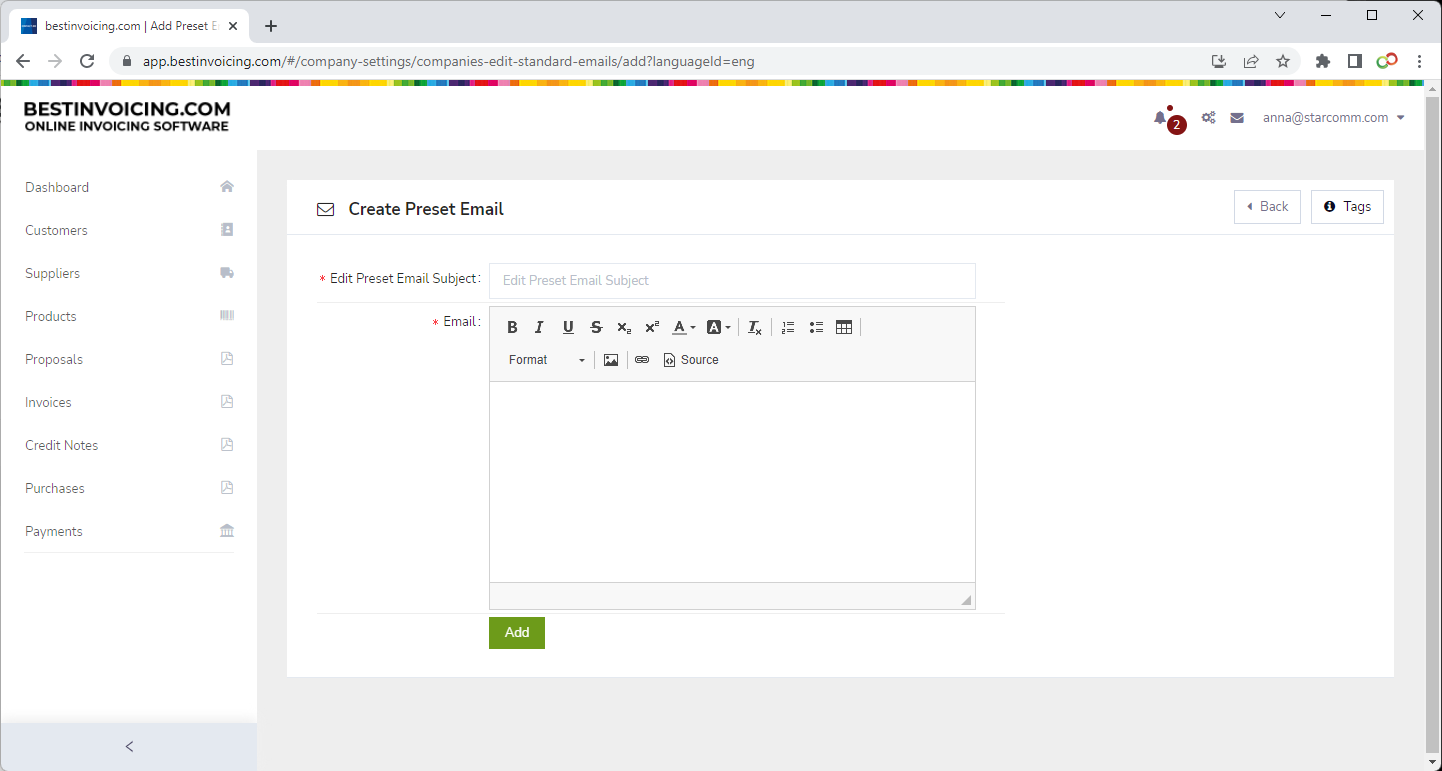
Task: Open the background color dropdown
Action: pyautogui.click(x=719, y=328)
